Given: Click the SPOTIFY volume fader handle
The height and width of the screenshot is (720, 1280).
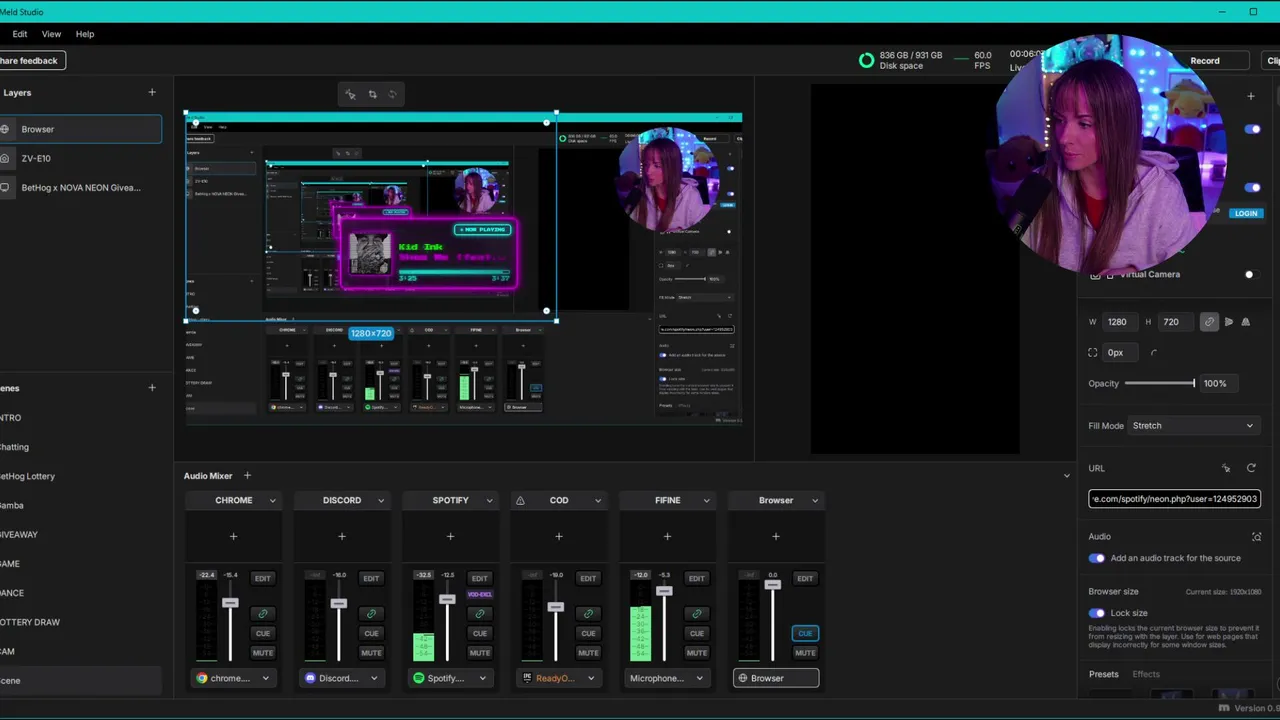Looking at the screenshot, I should [x=447, y=599].
